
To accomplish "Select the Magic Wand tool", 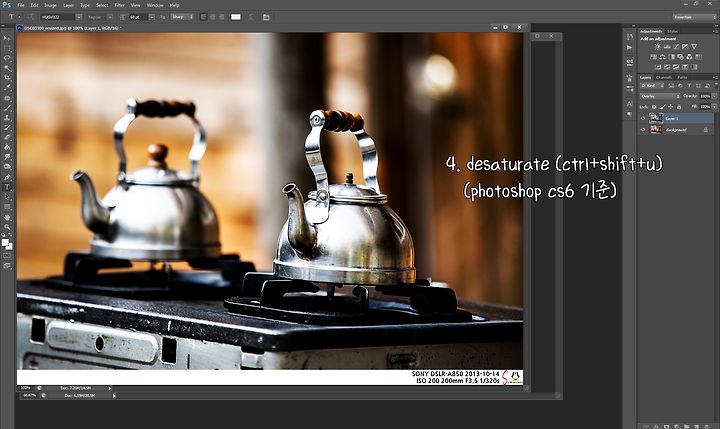I will point(7,68).
